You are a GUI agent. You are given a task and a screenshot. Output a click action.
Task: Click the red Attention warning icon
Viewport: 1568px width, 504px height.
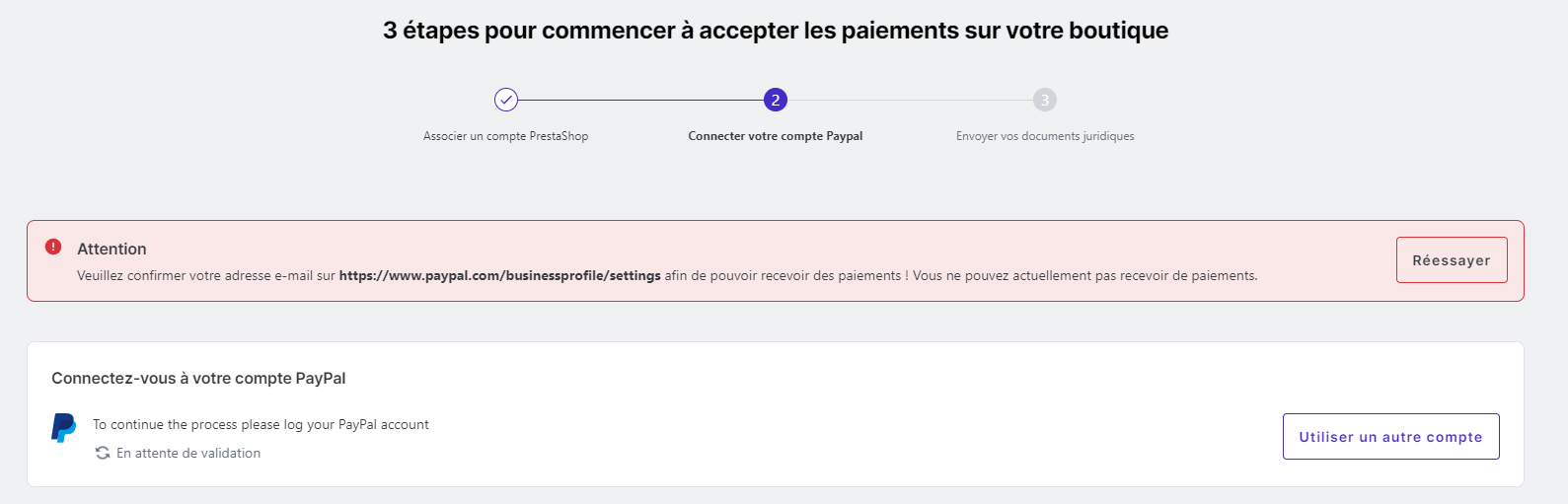[53, 247]
